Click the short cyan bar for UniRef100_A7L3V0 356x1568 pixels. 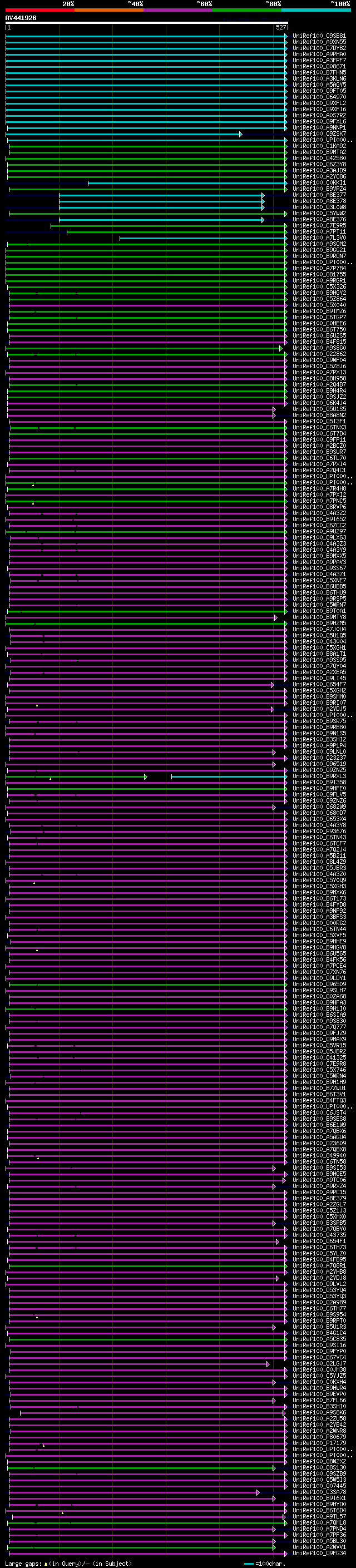(x=203, y=238)
